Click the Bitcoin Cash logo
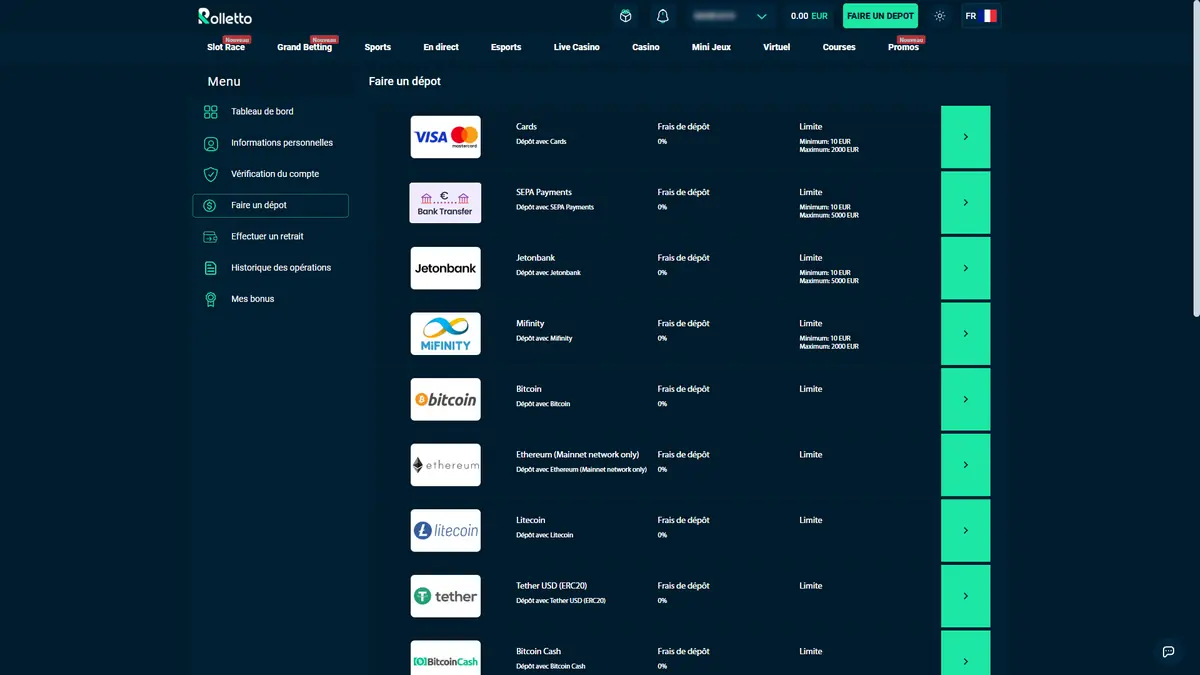The width and height of the screenshot is (1200, 675). pyautogui.click(x=445, y=658)
